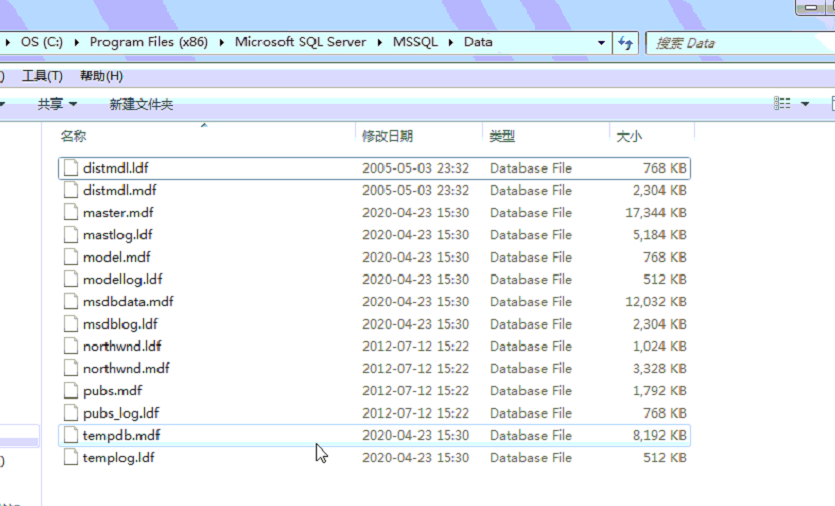Click the pubs_log.ldf file icon
The height and width of the screenshot is (506, 835).
[x=71, y=413]
